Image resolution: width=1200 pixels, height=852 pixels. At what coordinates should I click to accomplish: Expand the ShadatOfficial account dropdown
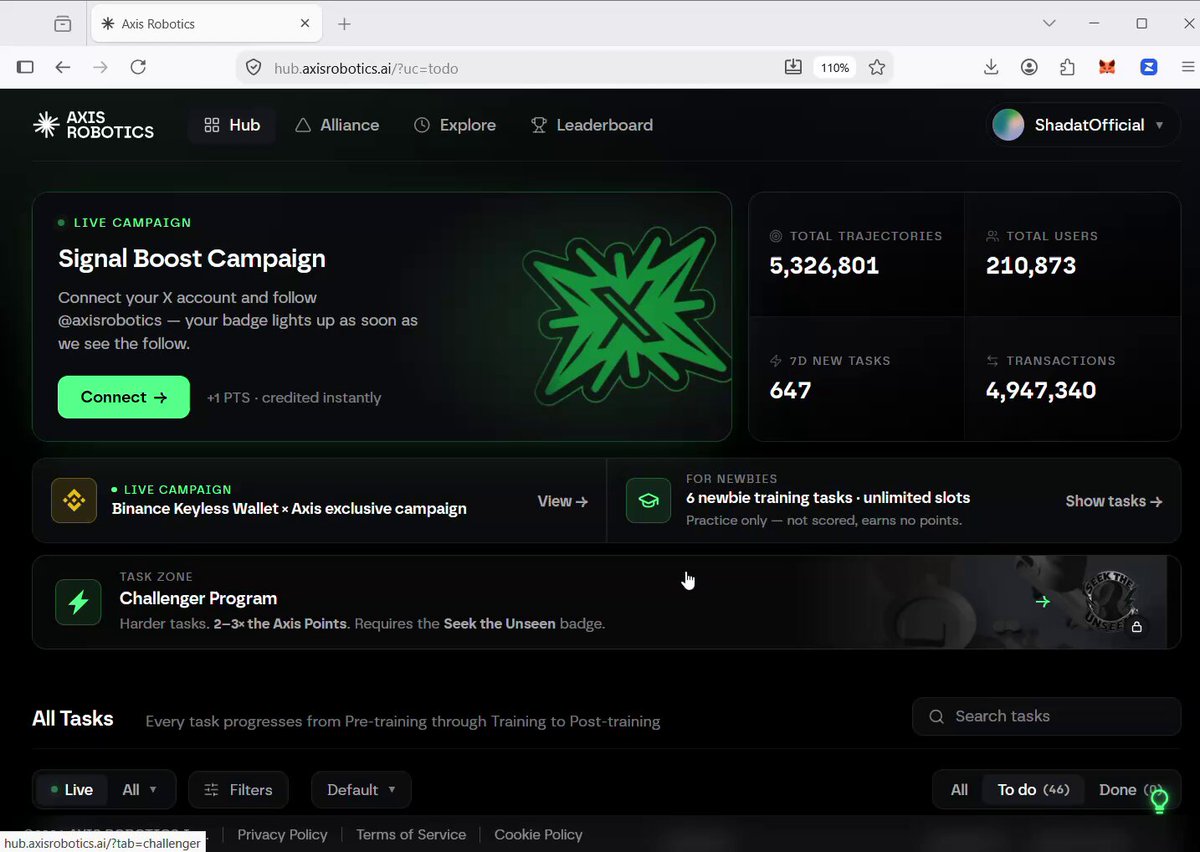coord(1083,125)
